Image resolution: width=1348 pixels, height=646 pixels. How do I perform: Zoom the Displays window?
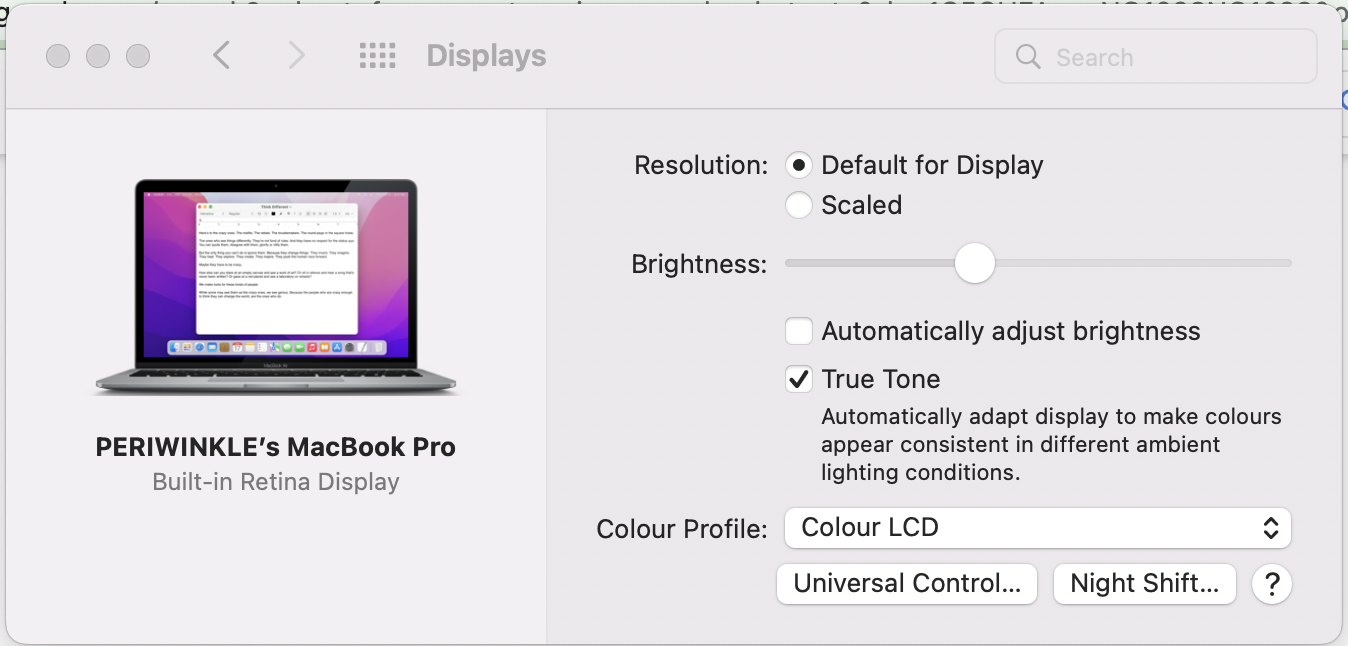click(x=138, y=56)
